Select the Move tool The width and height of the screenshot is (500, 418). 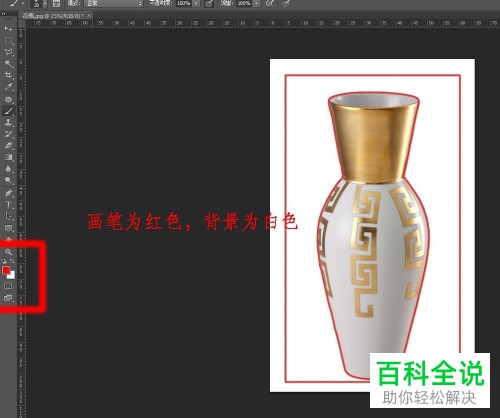pos(8,29)
